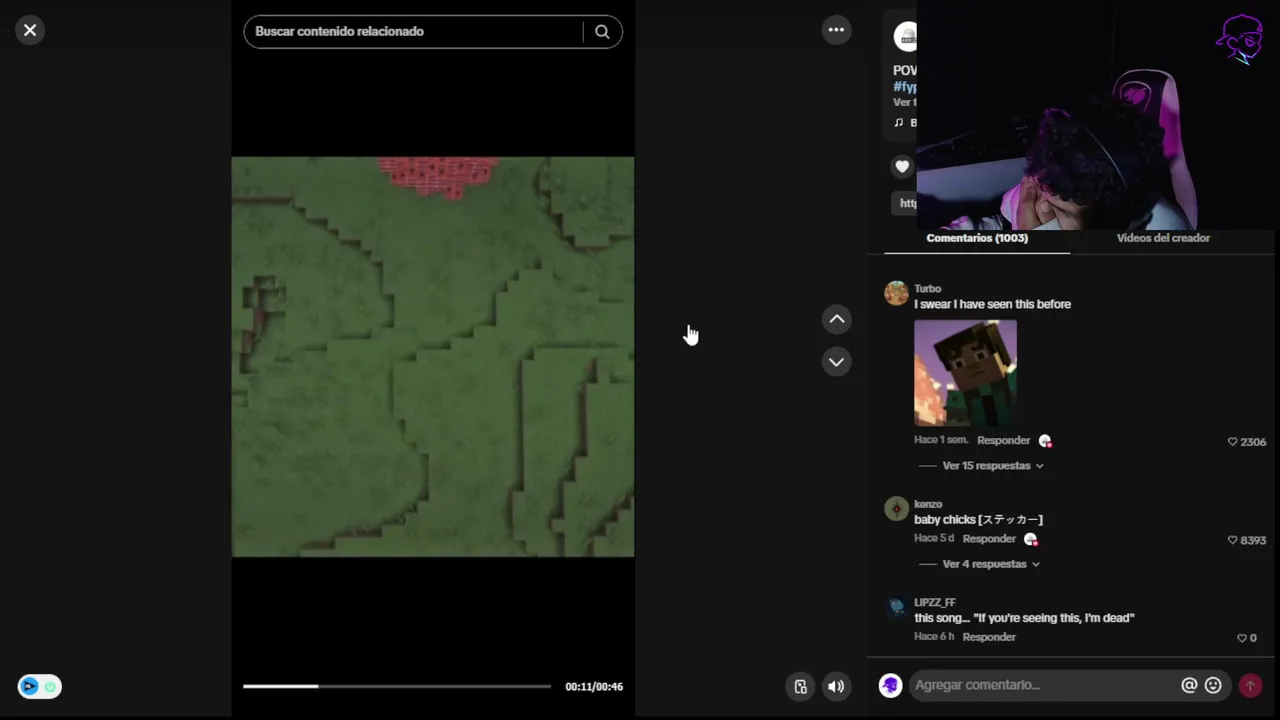Reply to kenzo's comment via 'Responder'
1280x720 pixels.
click(x=989, y=538)
